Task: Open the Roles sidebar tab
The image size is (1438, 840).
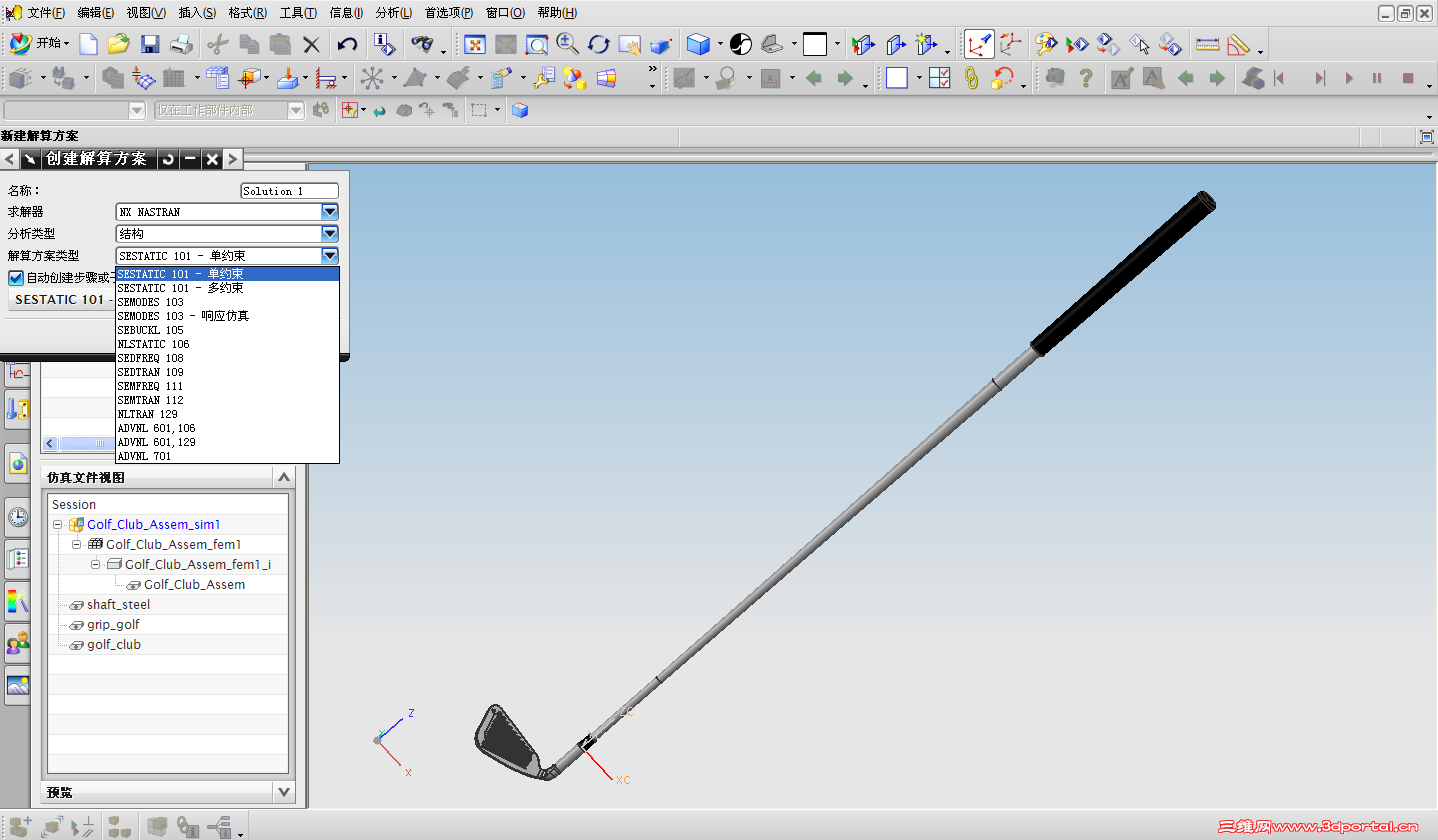Action: 18,643
